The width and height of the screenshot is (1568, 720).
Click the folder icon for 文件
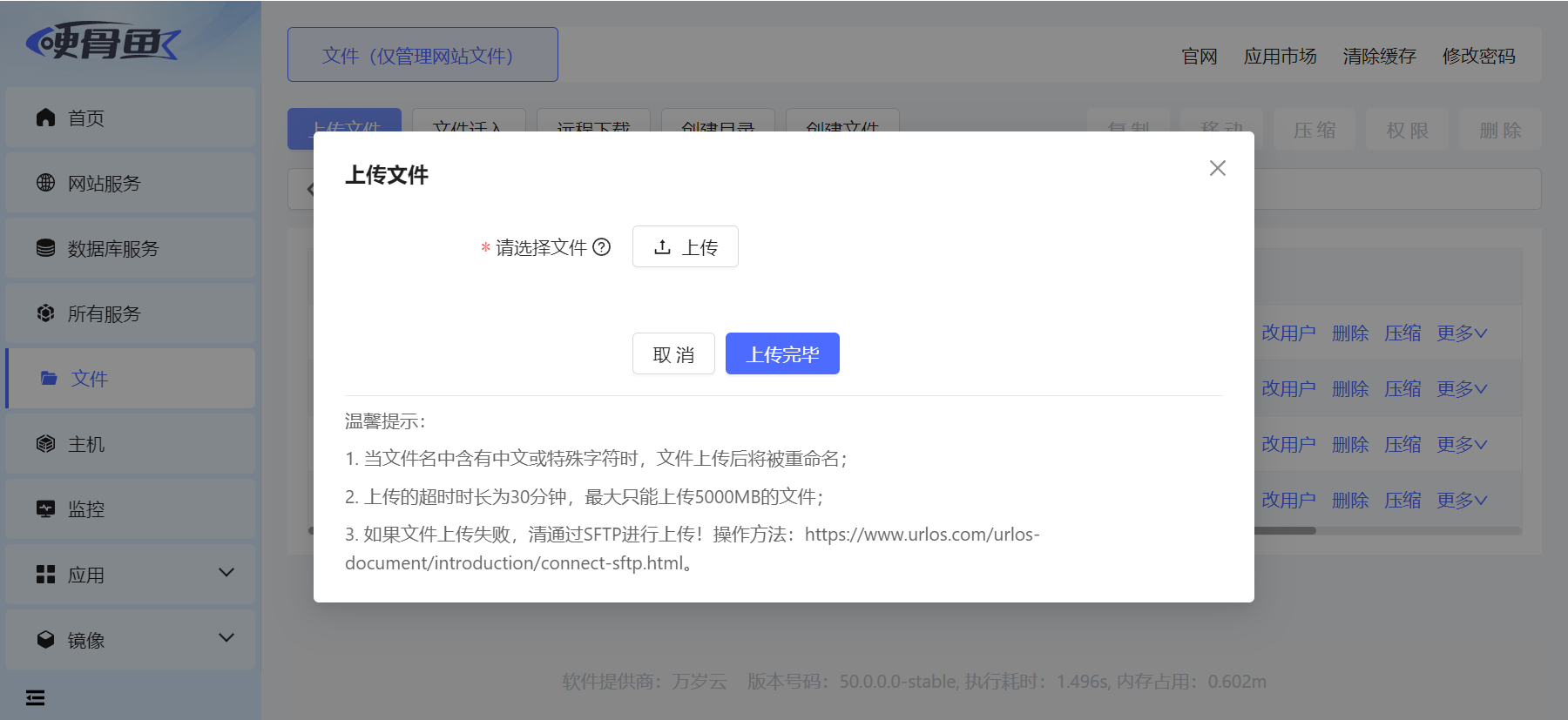(49, 379)
